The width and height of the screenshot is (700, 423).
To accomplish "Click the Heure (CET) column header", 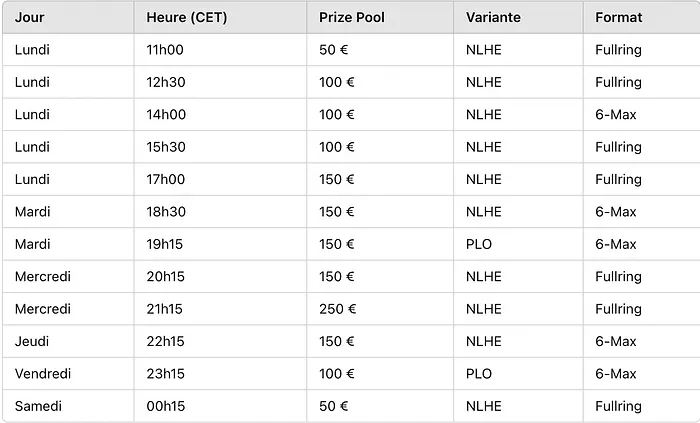I will pos(186,17).
